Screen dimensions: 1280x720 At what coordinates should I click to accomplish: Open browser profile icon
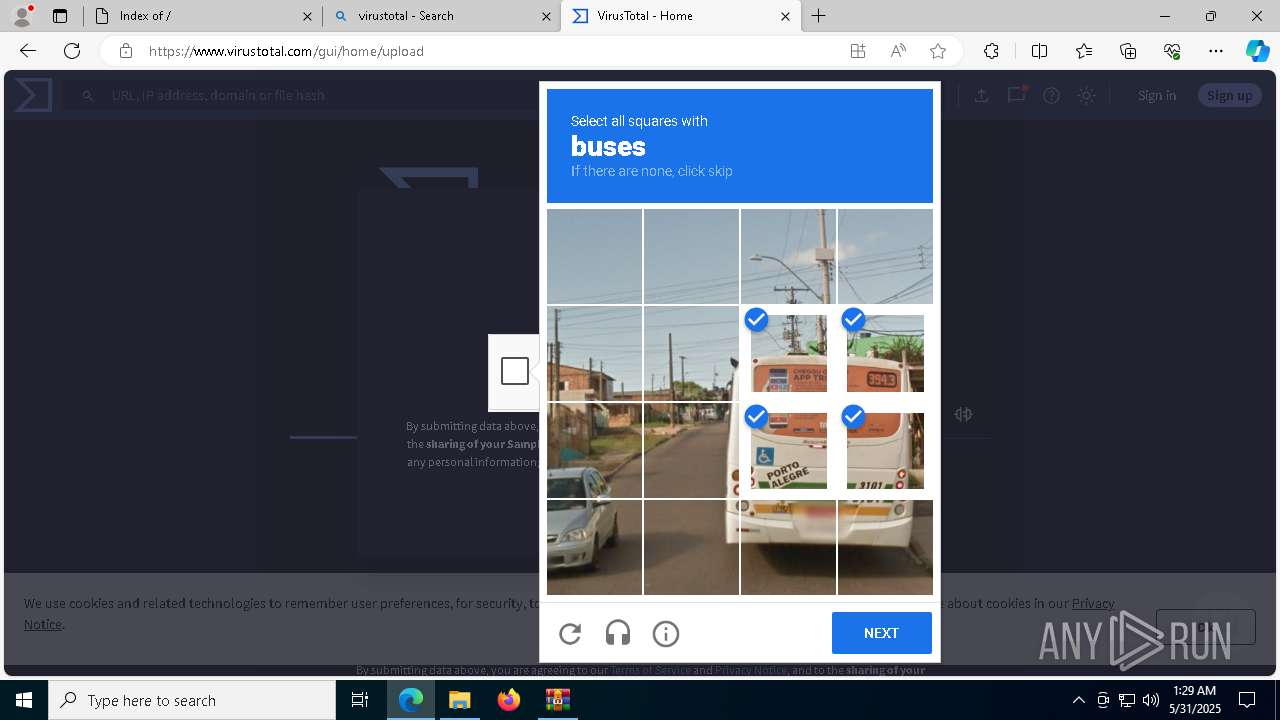coord(22,16)
